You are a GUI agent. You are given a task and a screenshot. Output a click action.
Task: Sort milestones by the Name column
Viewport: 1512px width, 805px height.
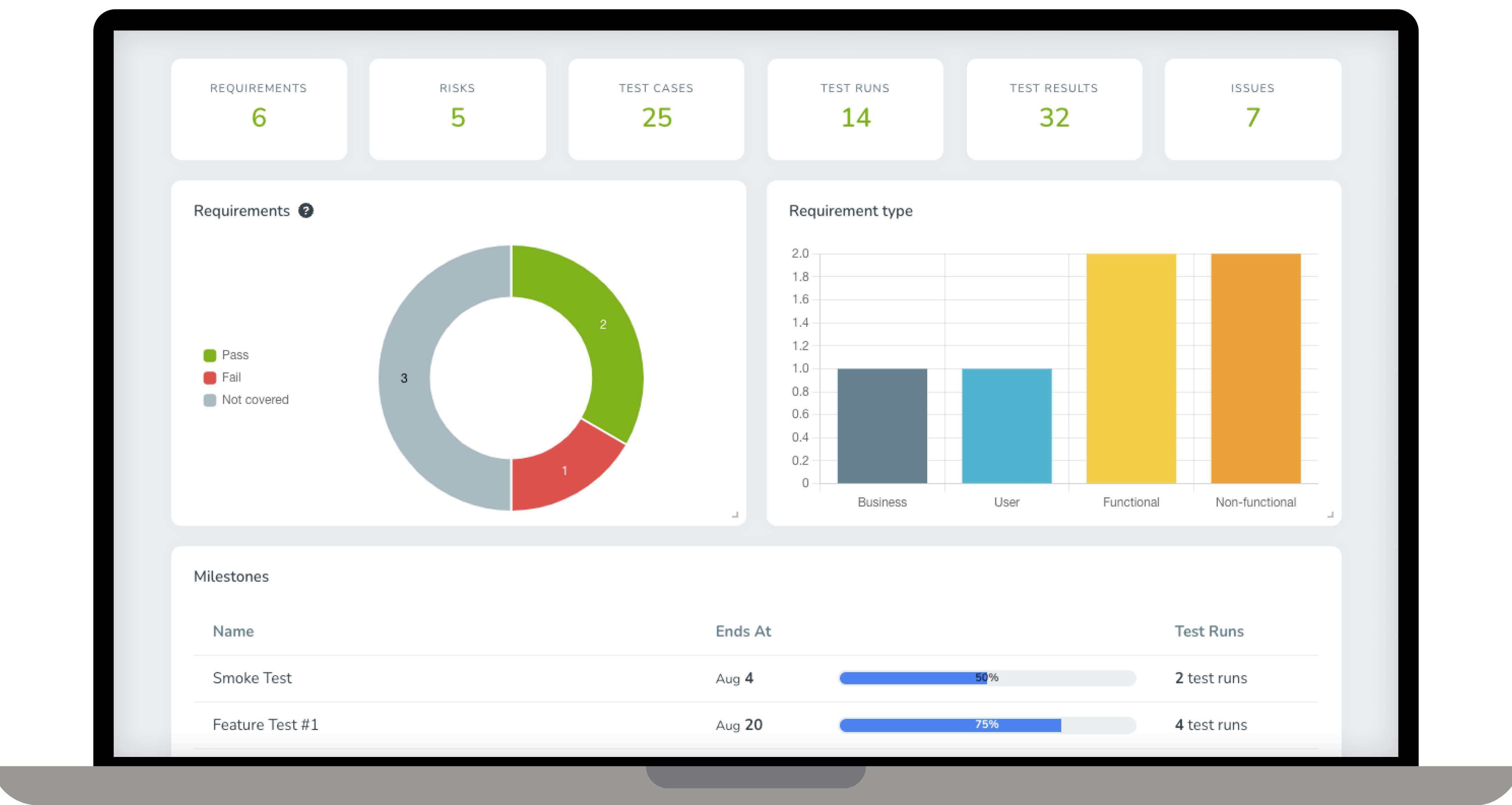(x=233, y=631)
